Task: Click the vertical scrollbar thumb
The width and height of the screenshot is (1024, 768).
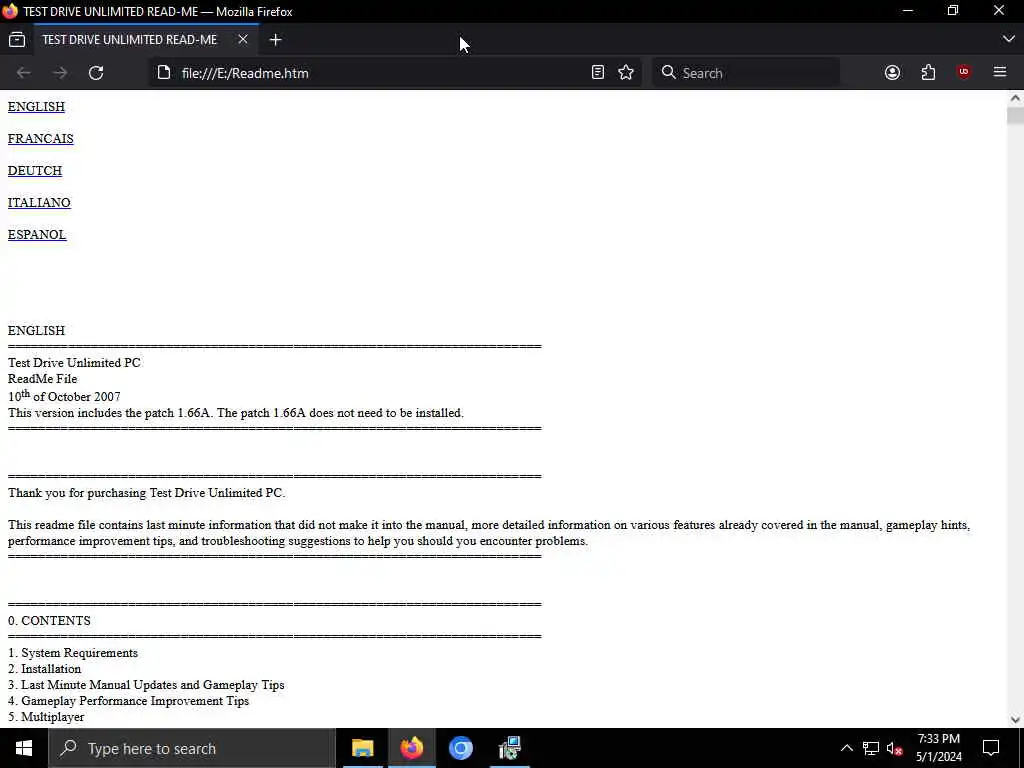Action: (x=1015, y=116)
